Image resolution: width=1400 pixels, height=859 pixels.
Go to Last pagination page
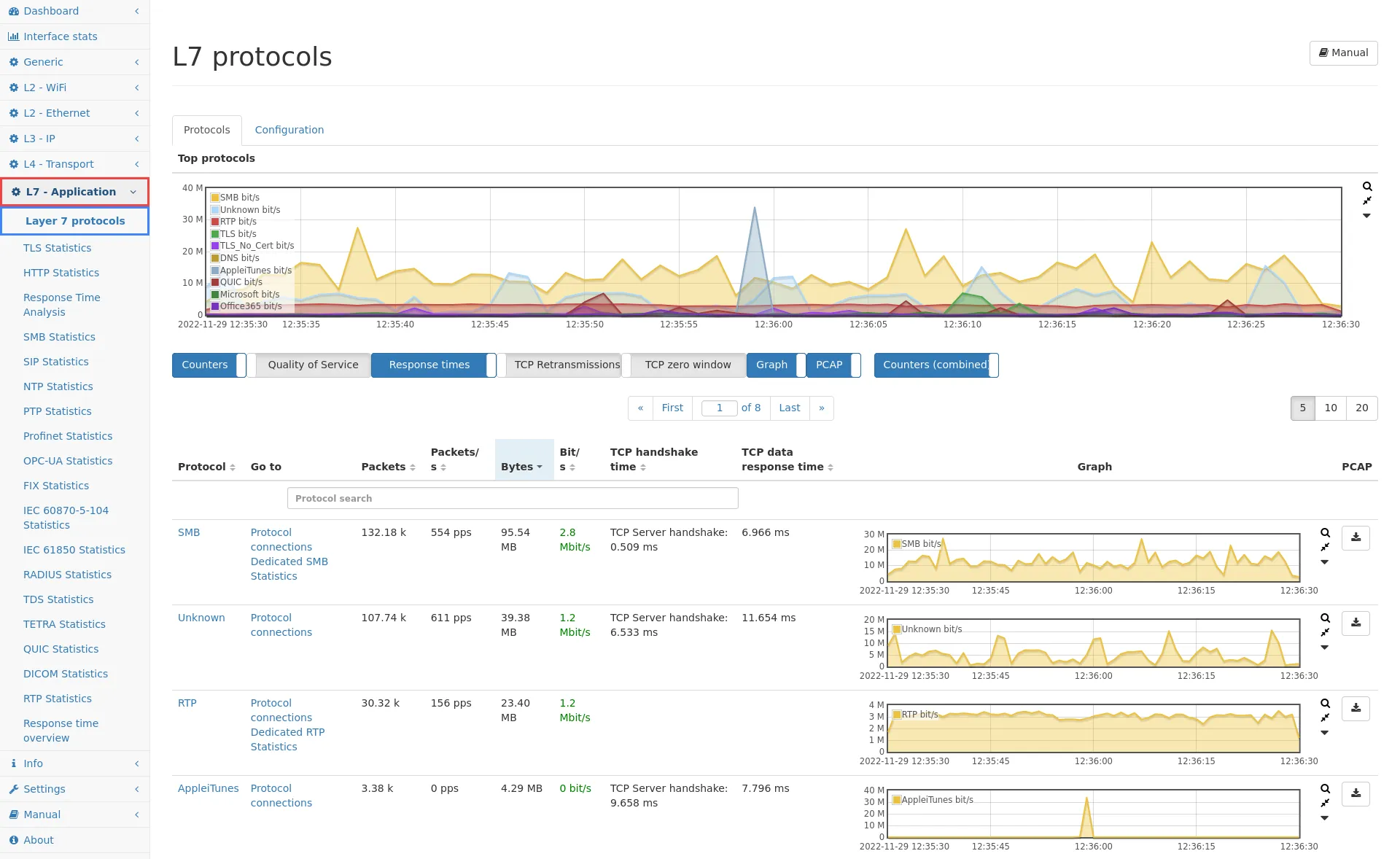[x=789, y=408]
